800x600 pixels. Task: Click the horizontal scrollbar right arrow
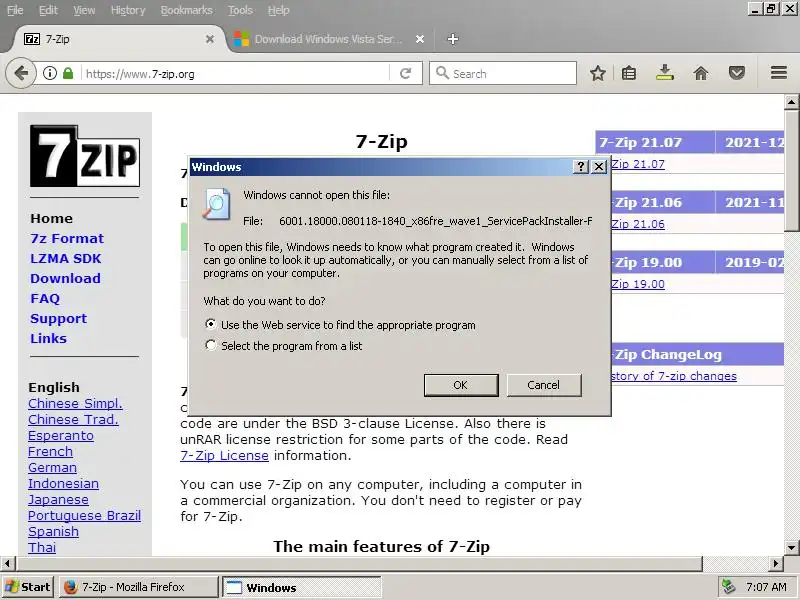(776, 563)
